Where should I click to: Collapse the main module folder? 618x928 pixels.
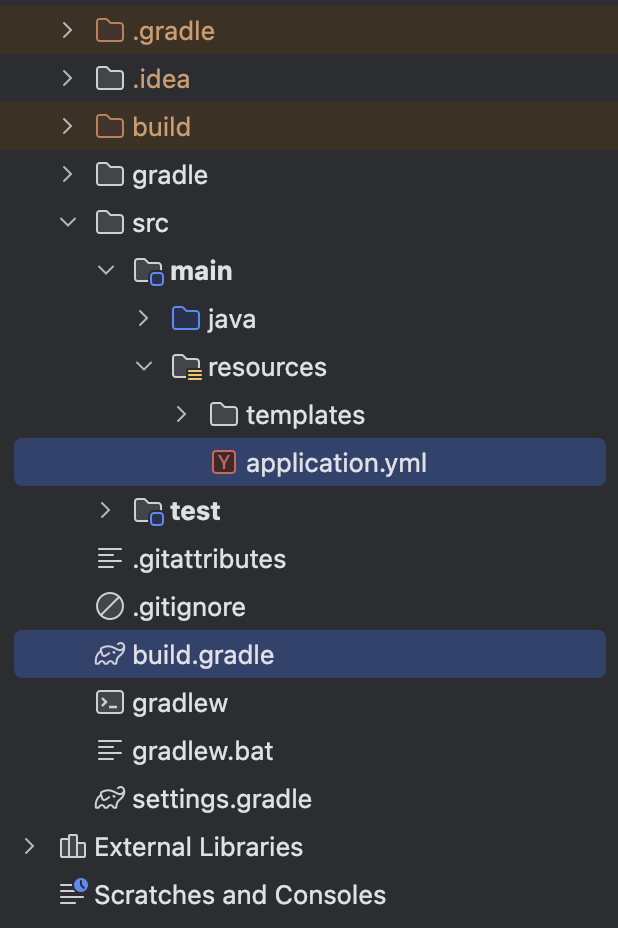point(105,271)
